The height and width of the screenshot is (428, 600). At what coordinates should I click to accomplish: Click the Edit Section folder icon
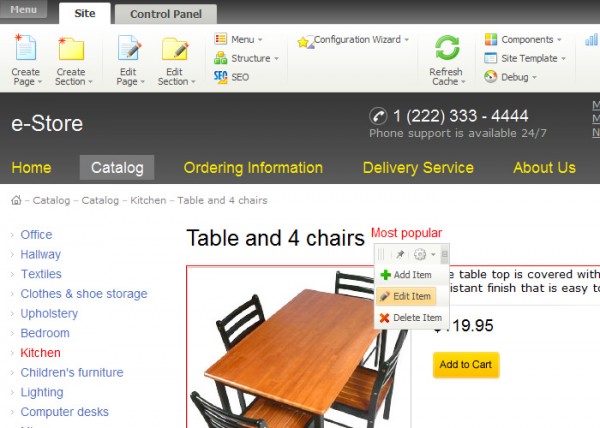(175, 49)
